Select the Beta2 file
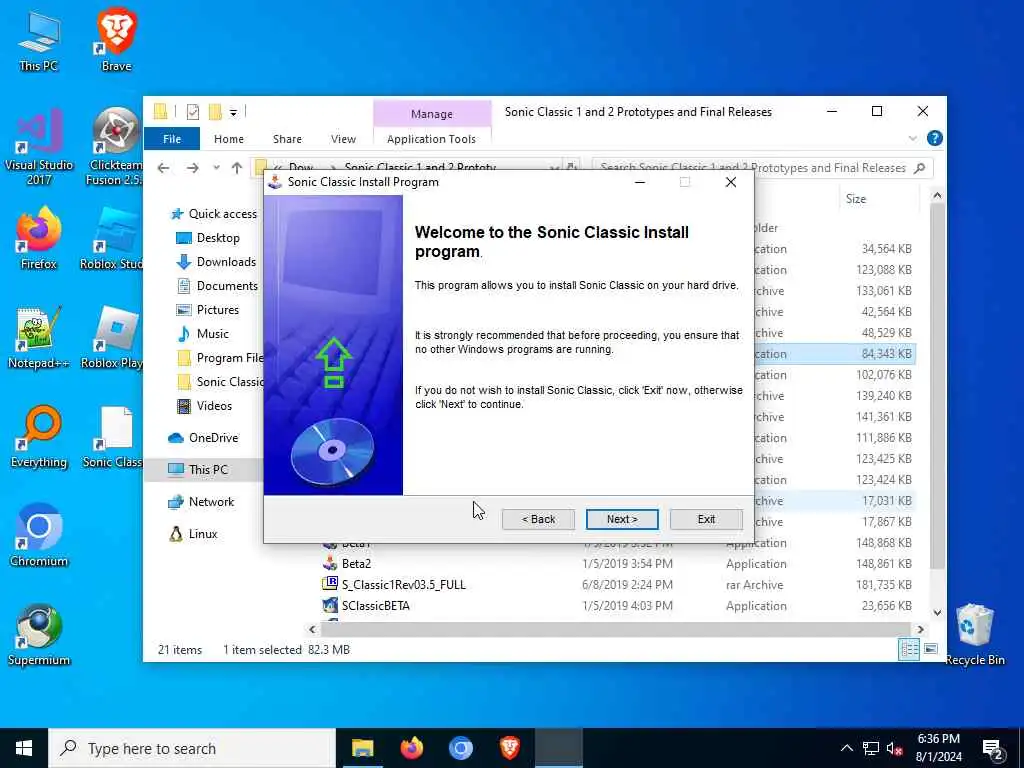Screen dimensions: 1024x768 pos(356,564)
